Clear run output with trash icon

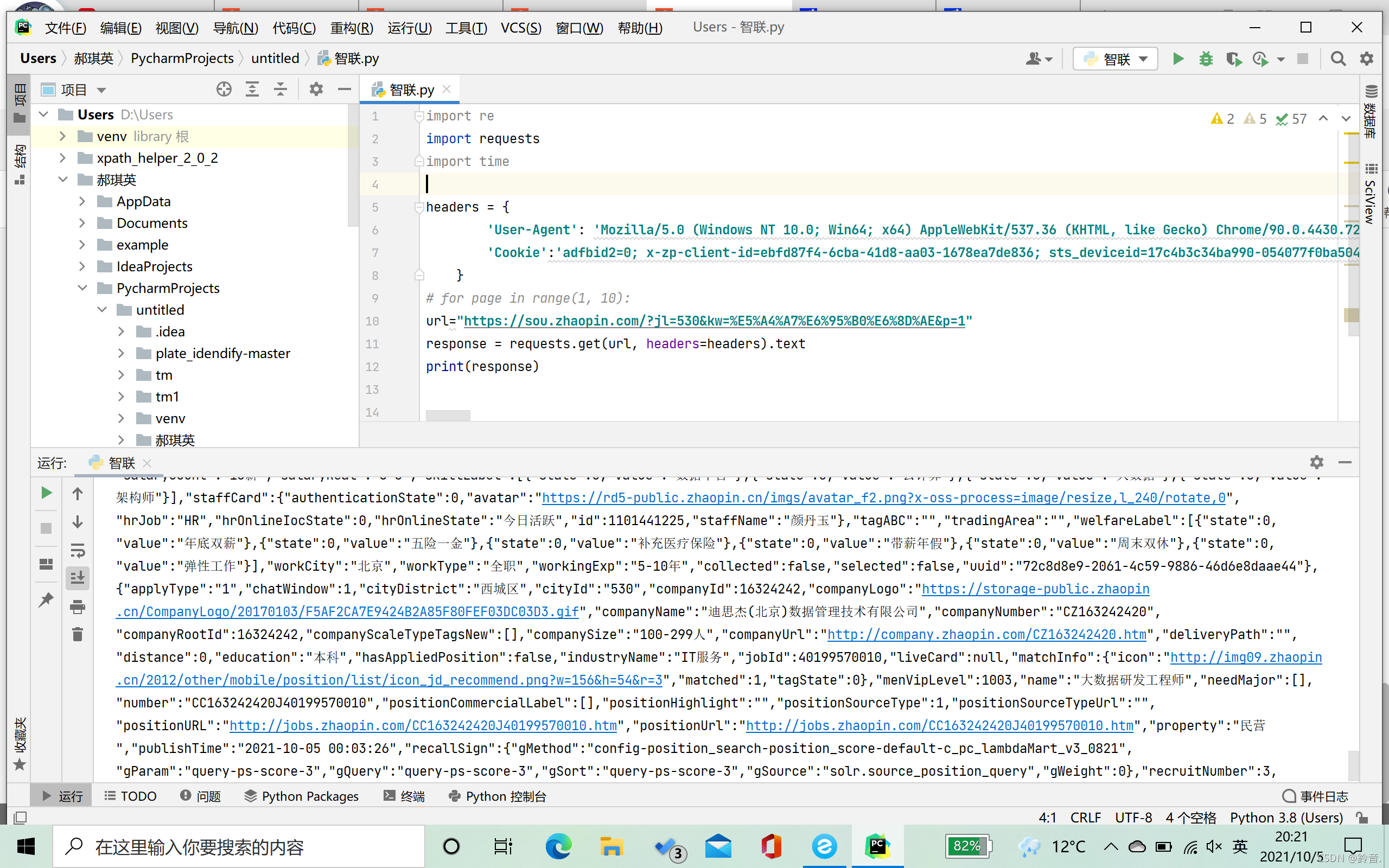[x=78, y=634]
